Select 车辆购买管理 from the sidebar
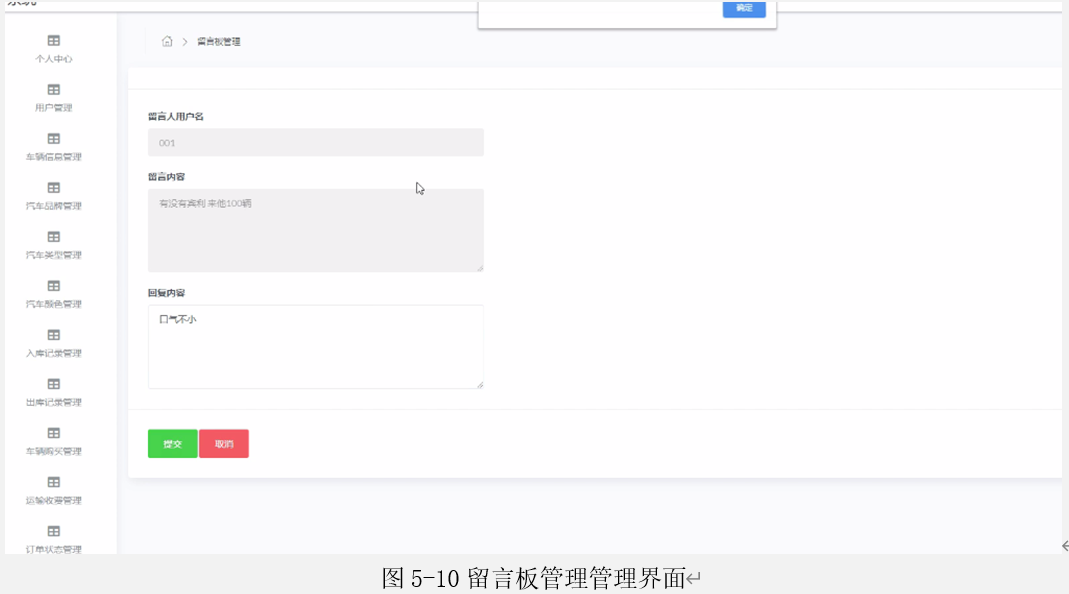Screen dimensions: 1069x594 pos(52,433)
